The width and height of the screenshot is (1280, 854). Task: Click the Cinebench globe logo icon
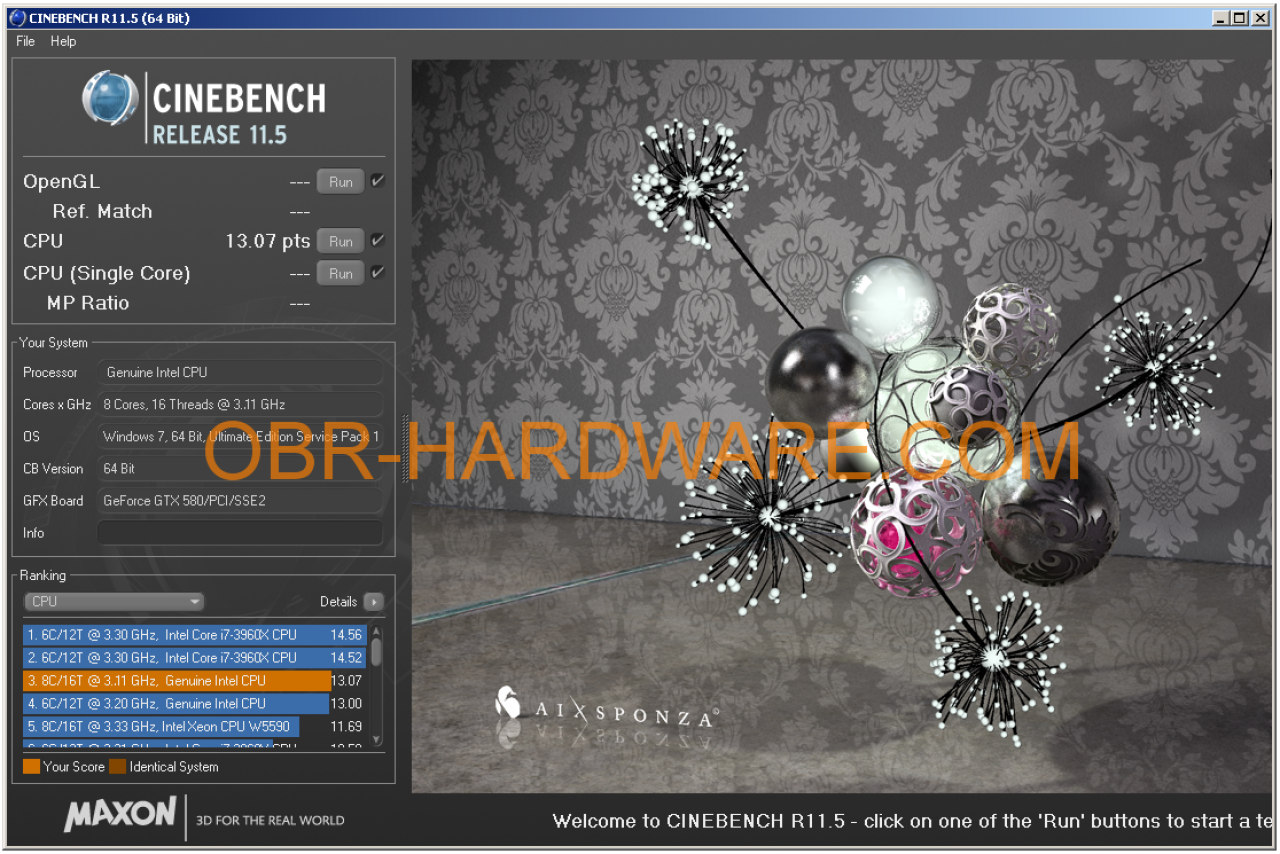[x=110, y=98]
